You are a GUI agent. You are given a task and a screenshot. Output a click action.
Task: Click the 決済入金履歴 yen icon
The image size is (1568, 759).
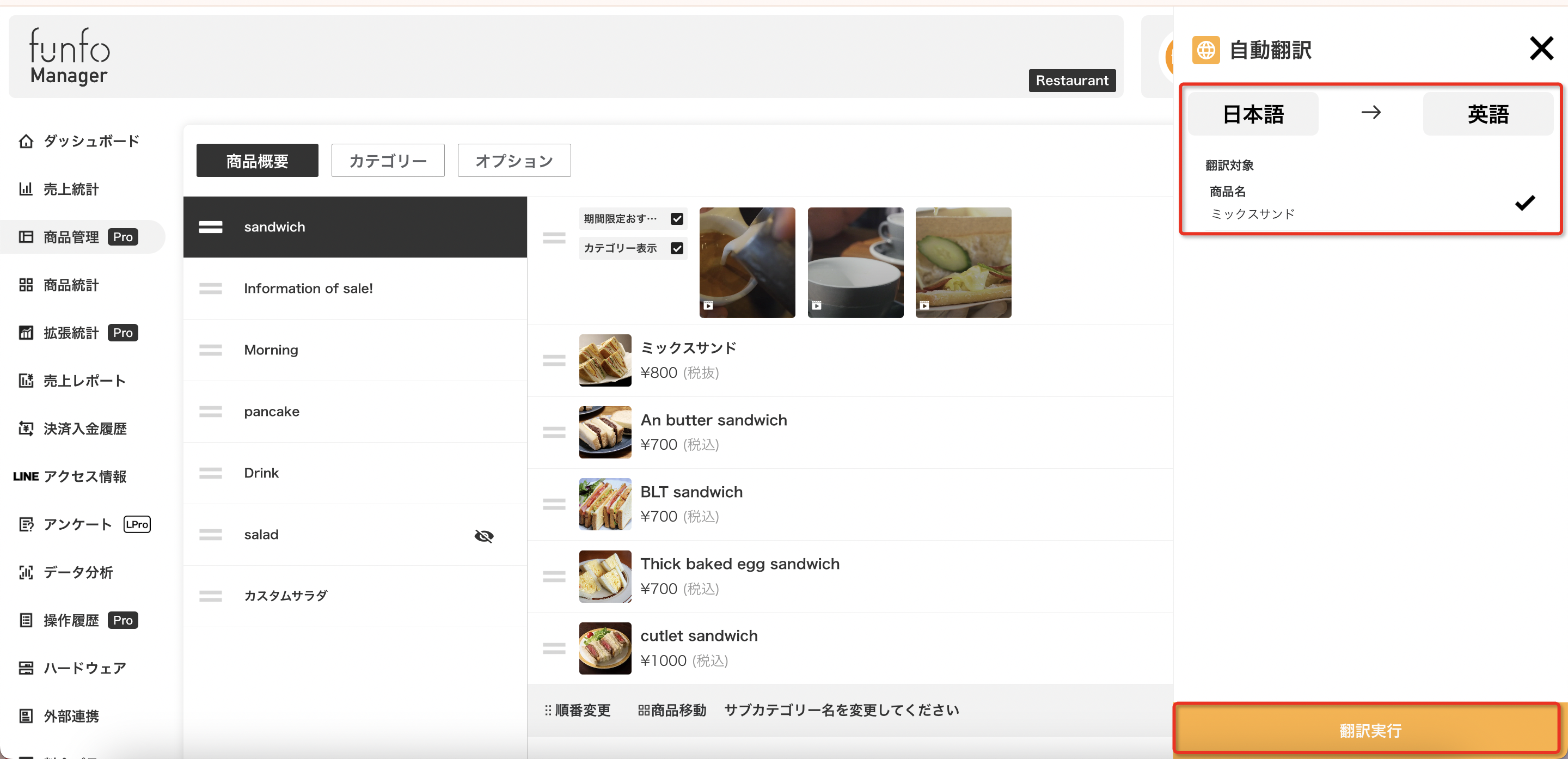tap(26, 429)
